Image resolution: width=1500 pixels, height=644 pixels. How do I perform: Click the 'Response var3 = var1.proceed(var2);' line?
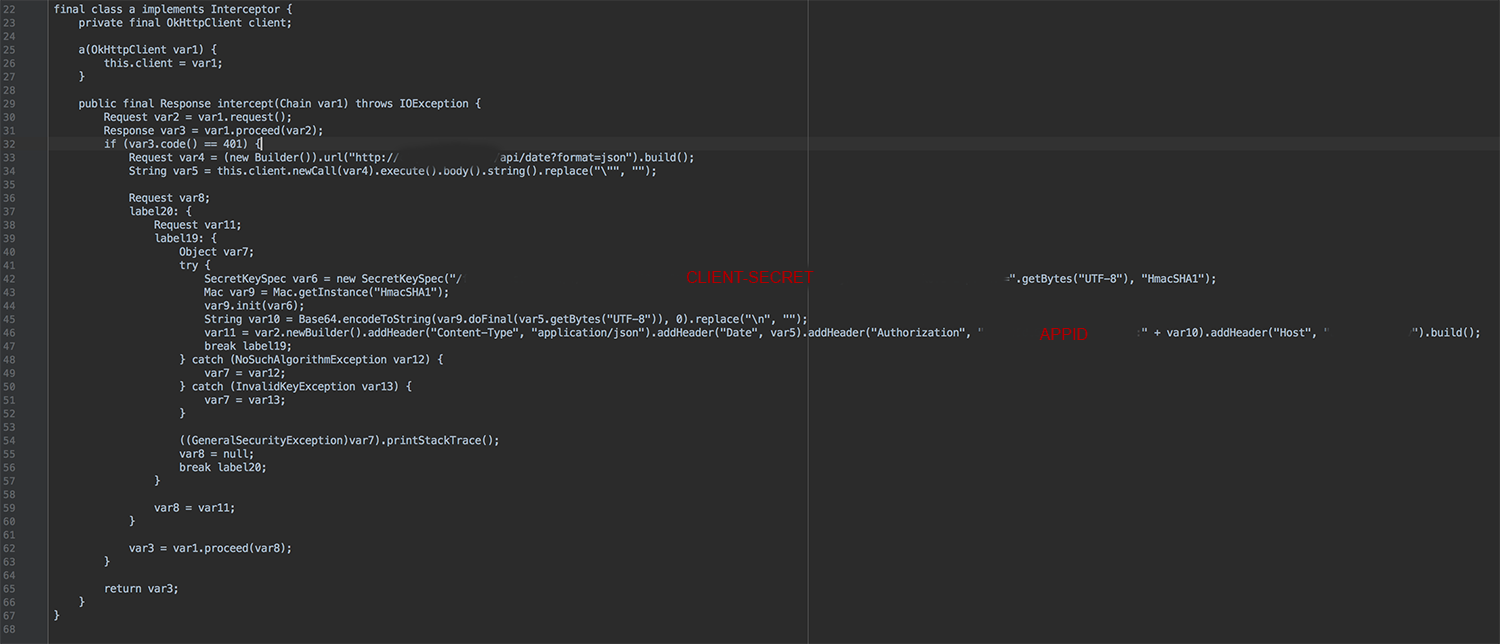coord(214,130)
